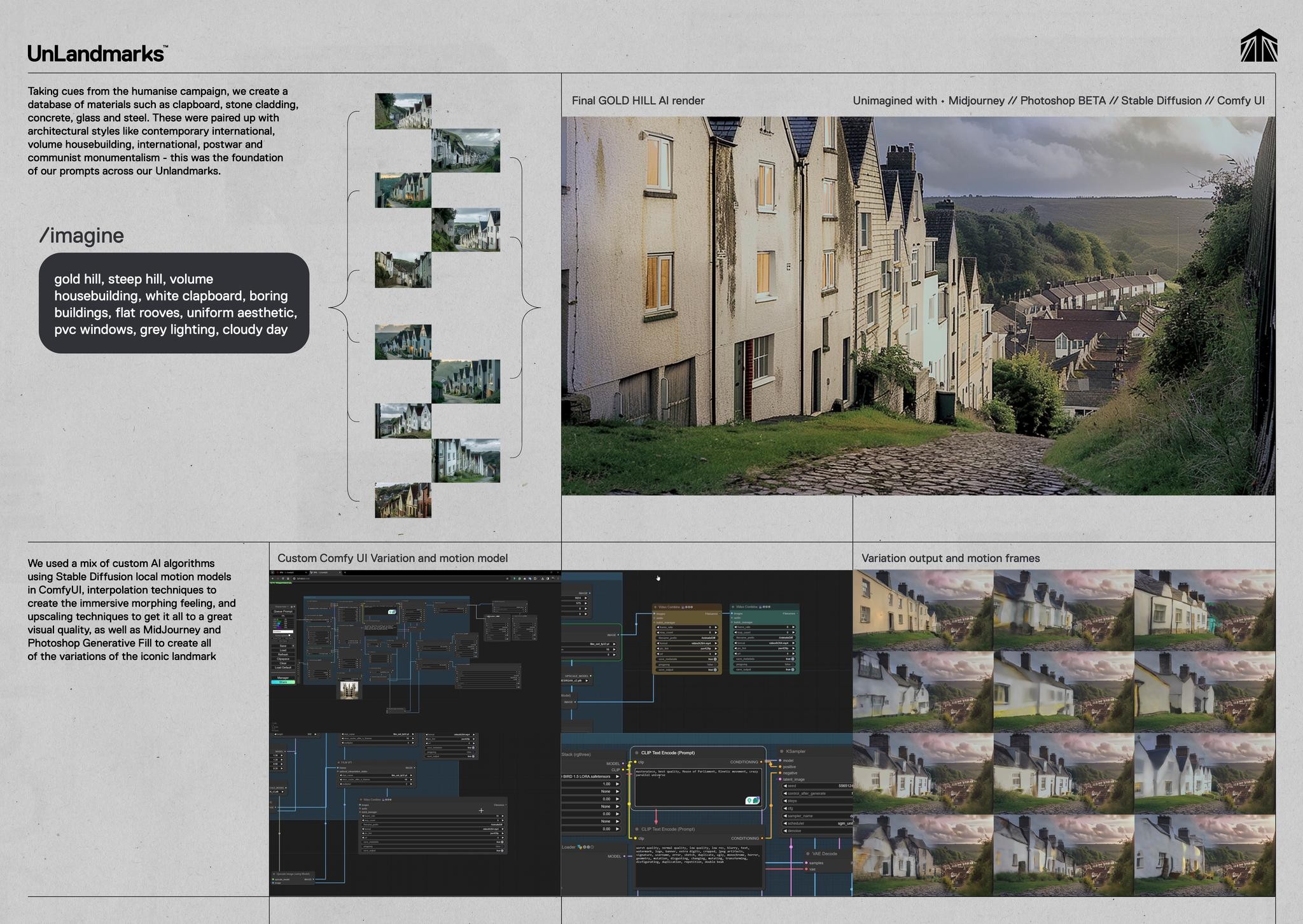The image size is (1303, 924).
Task: Click the UPSCALE_MODEL output socket
Action: point(590,676)
